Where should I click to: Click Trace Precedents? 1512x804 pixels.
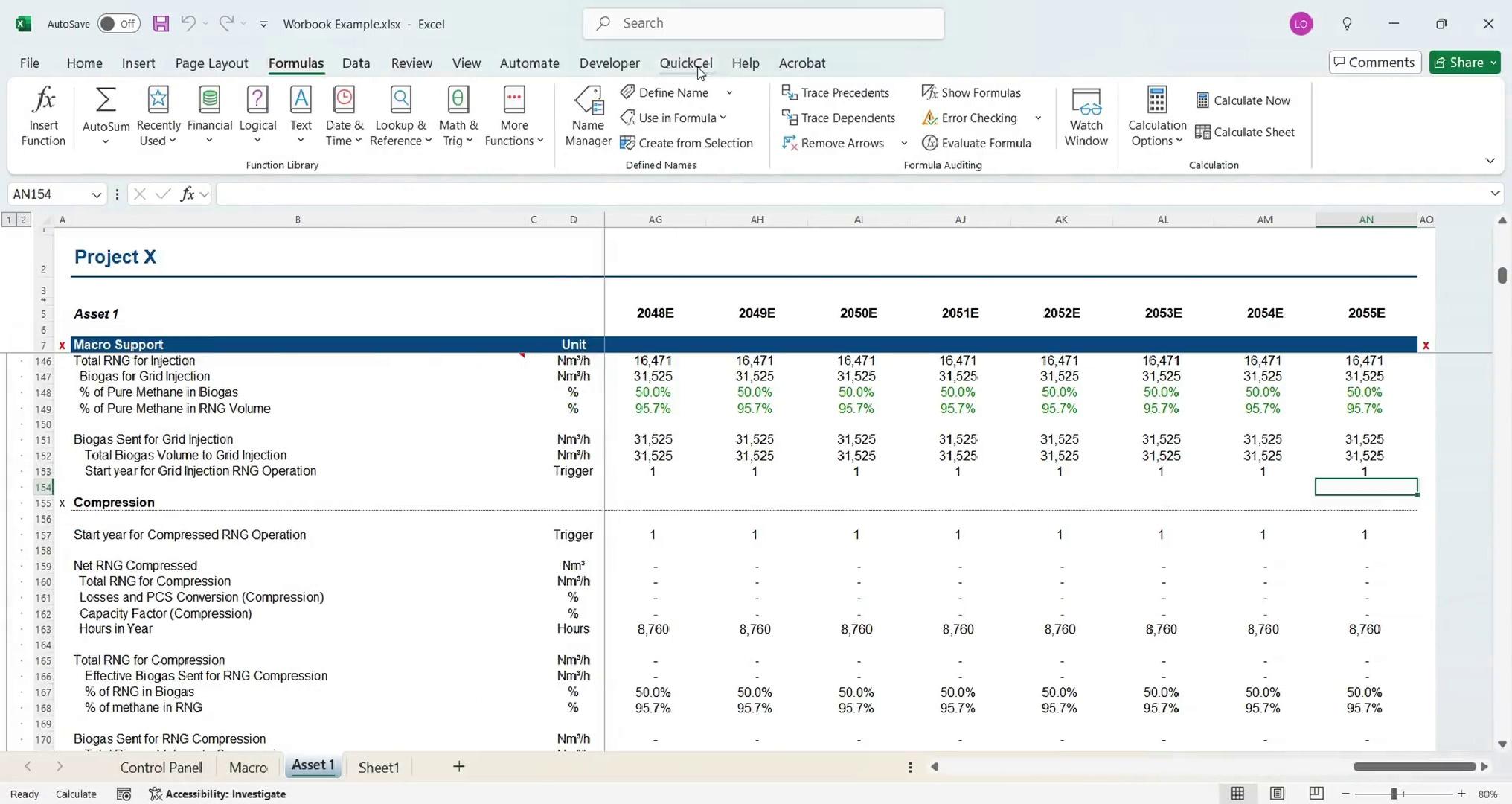[836, 92]
